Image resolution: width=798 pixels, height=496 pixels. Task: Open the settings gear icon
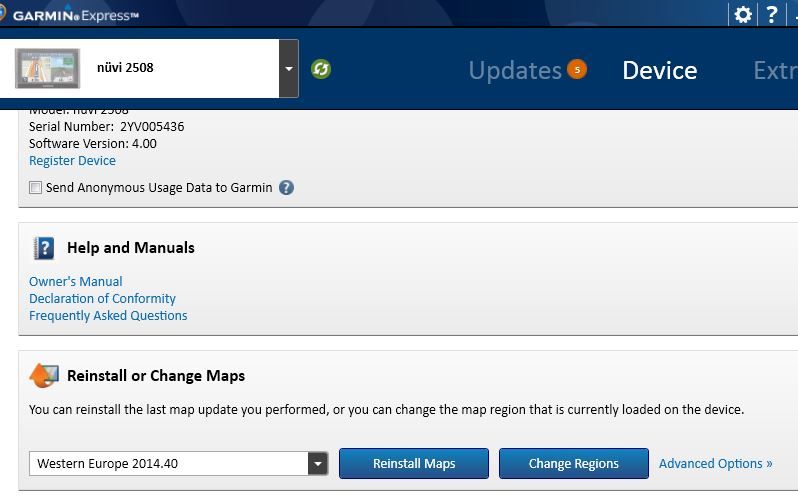743,14
